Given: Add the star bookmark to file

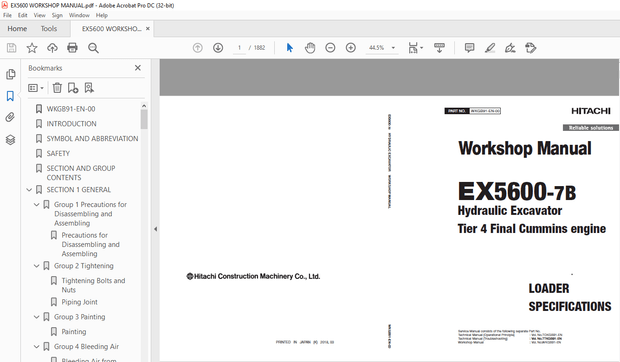Looking at the screenshot, I should (32, 48).
